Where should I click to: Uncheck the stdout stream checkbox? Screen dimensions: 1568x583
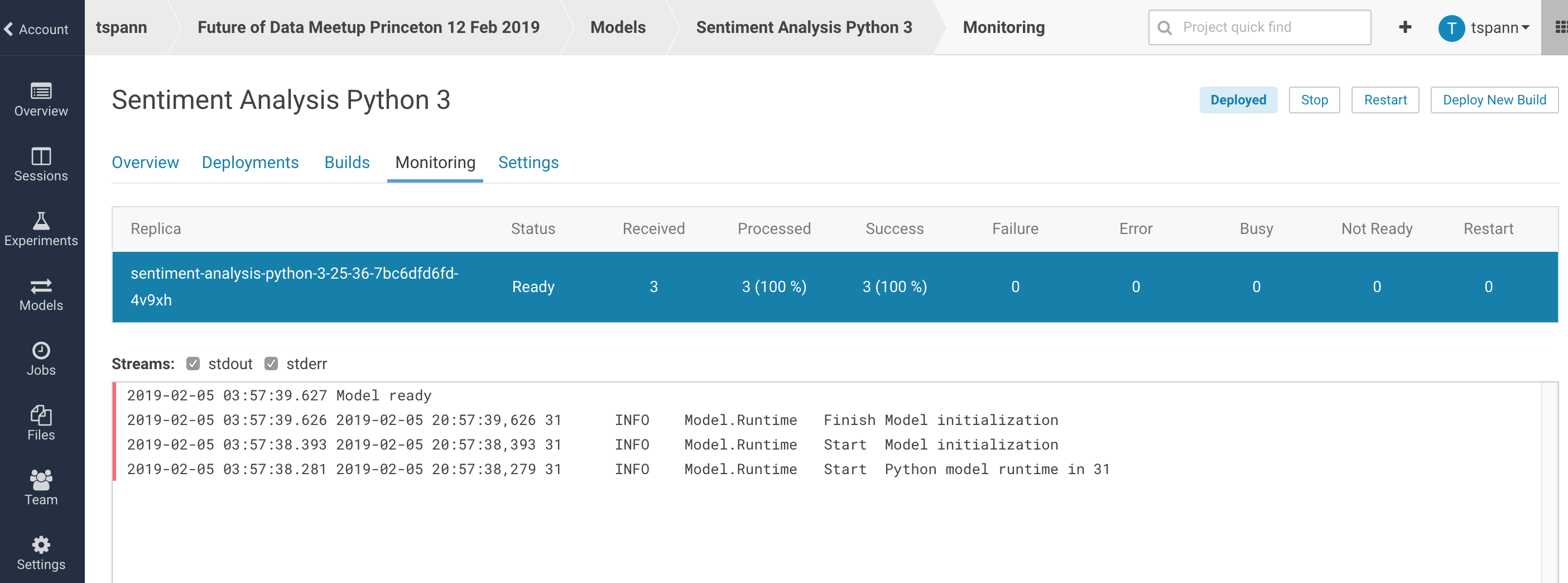tap(193, 364)
